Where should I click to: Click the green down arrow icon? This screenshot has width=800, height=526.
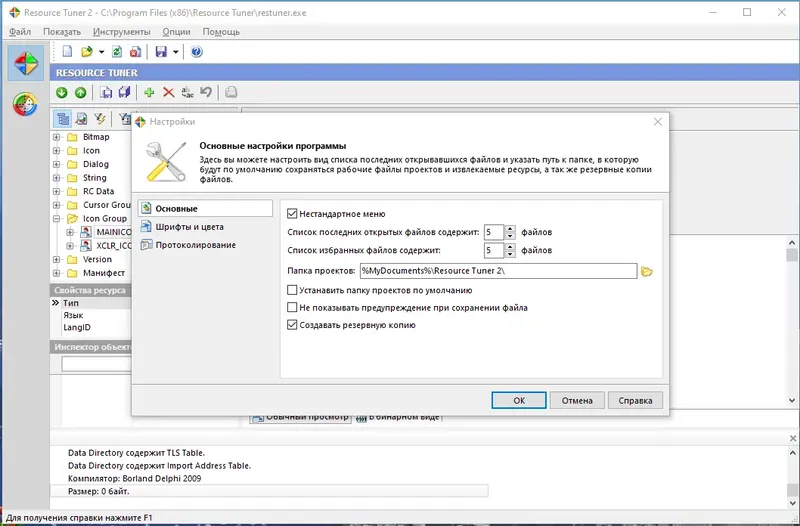pos(62,92)
